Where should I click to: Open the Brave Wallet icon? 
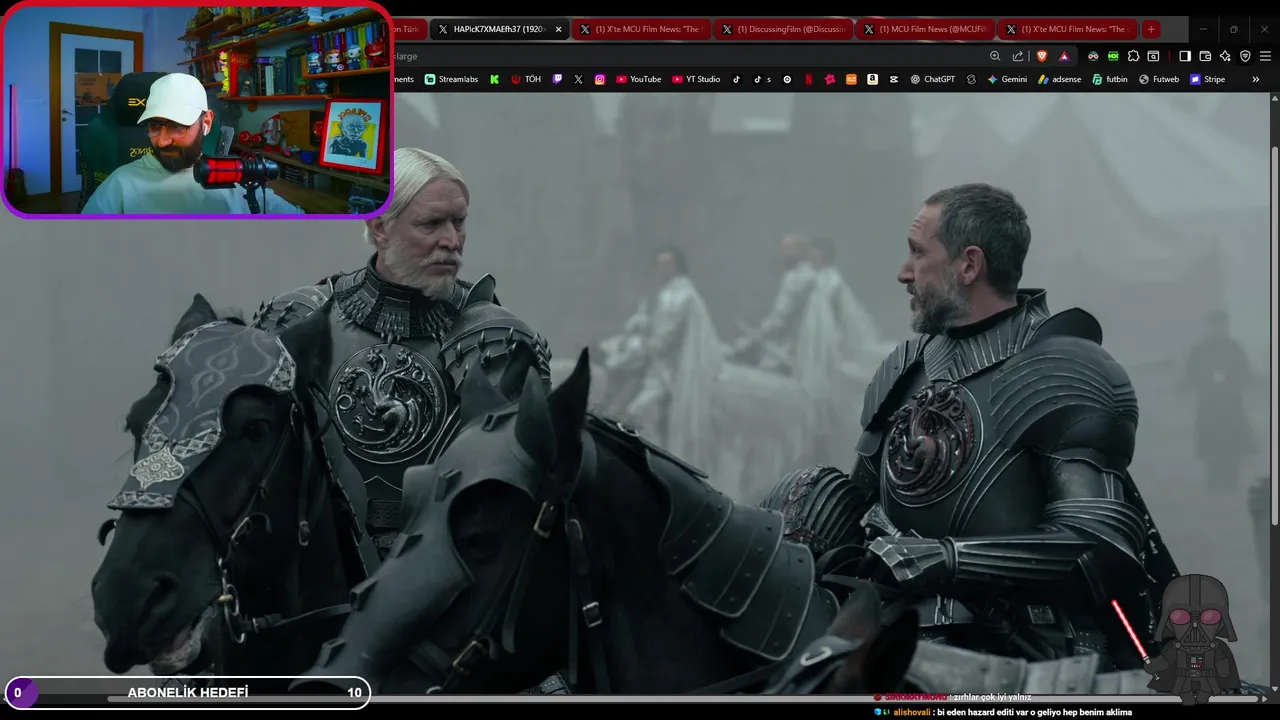click(x=1205, y=56)
